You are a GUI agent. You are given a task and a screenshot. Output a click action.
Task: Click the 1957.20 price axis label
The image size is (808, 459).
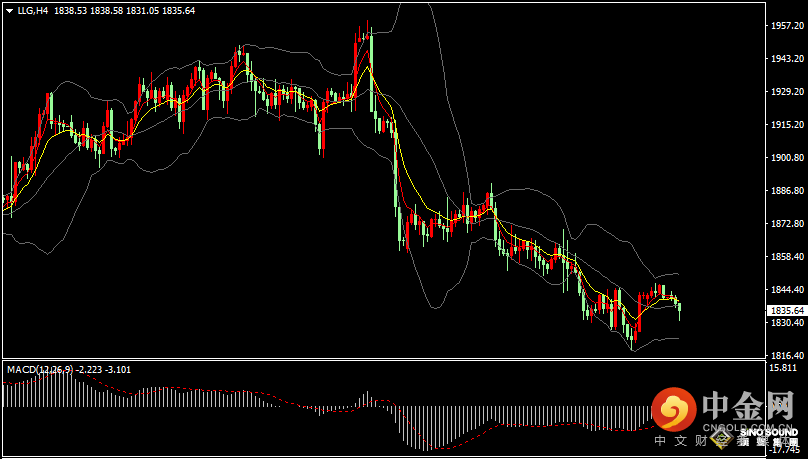pos(784,26)
